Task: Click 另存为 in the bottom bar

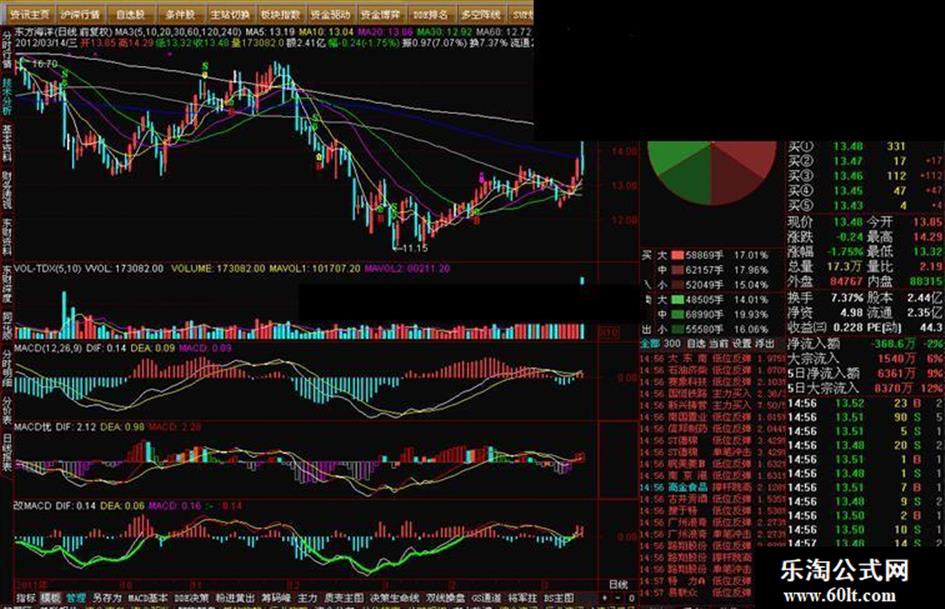Action: [x=107, y=598]
